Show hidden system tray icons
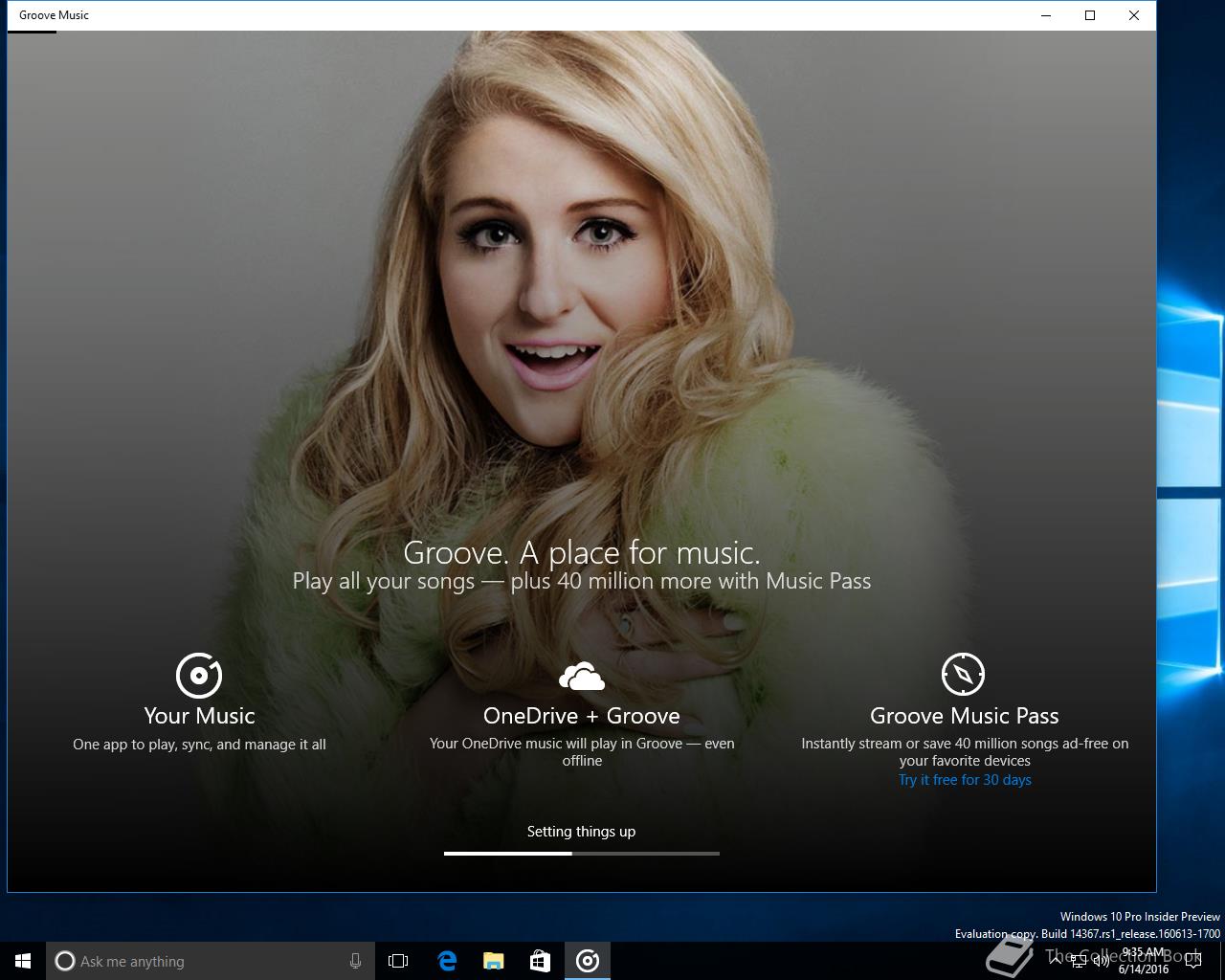Screen dimensions: 1225x980 pyautogui.click(x=1055, y=961)
